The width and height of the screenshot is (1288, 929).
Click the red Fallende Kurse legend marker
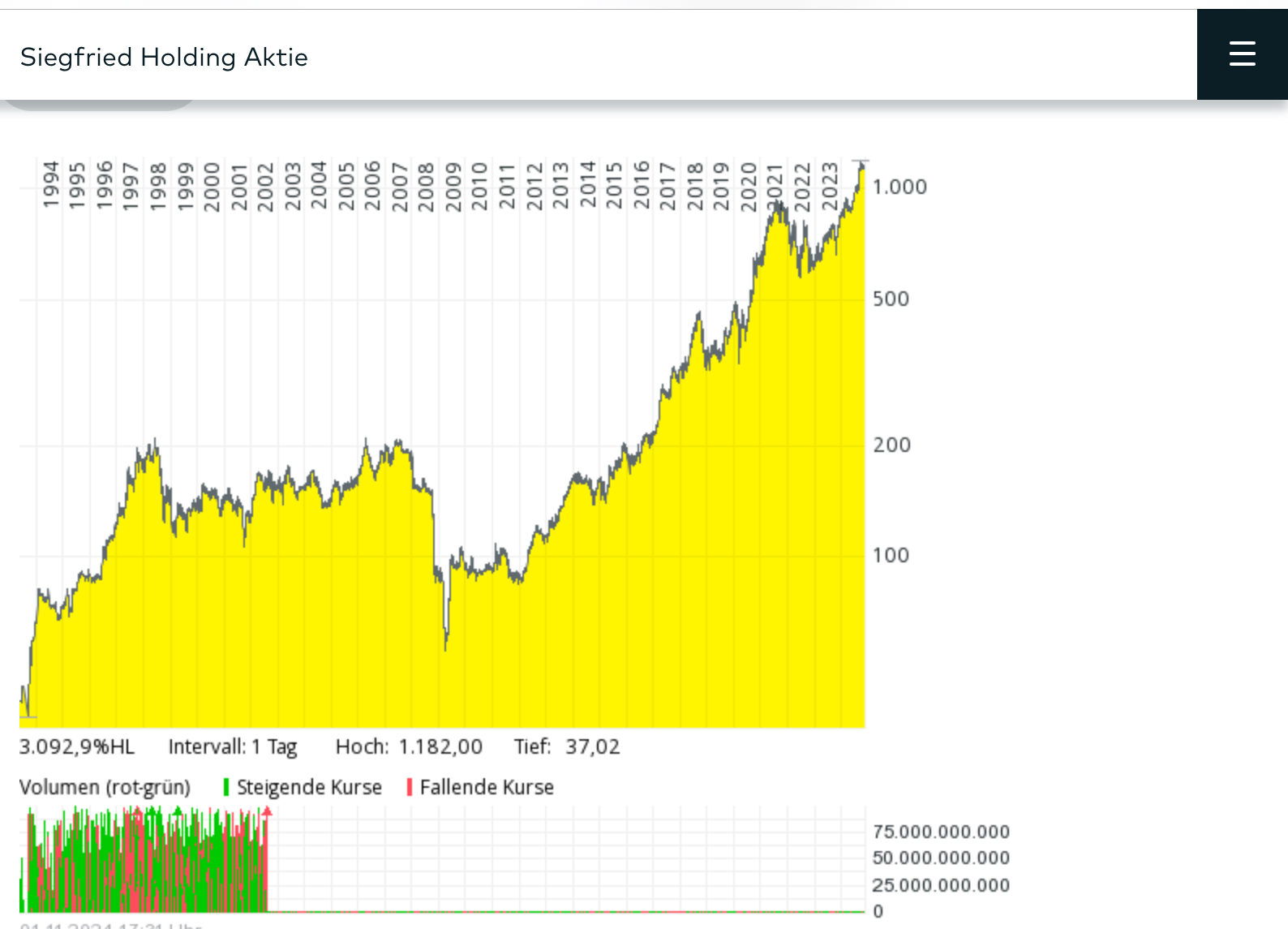[410, 788]
